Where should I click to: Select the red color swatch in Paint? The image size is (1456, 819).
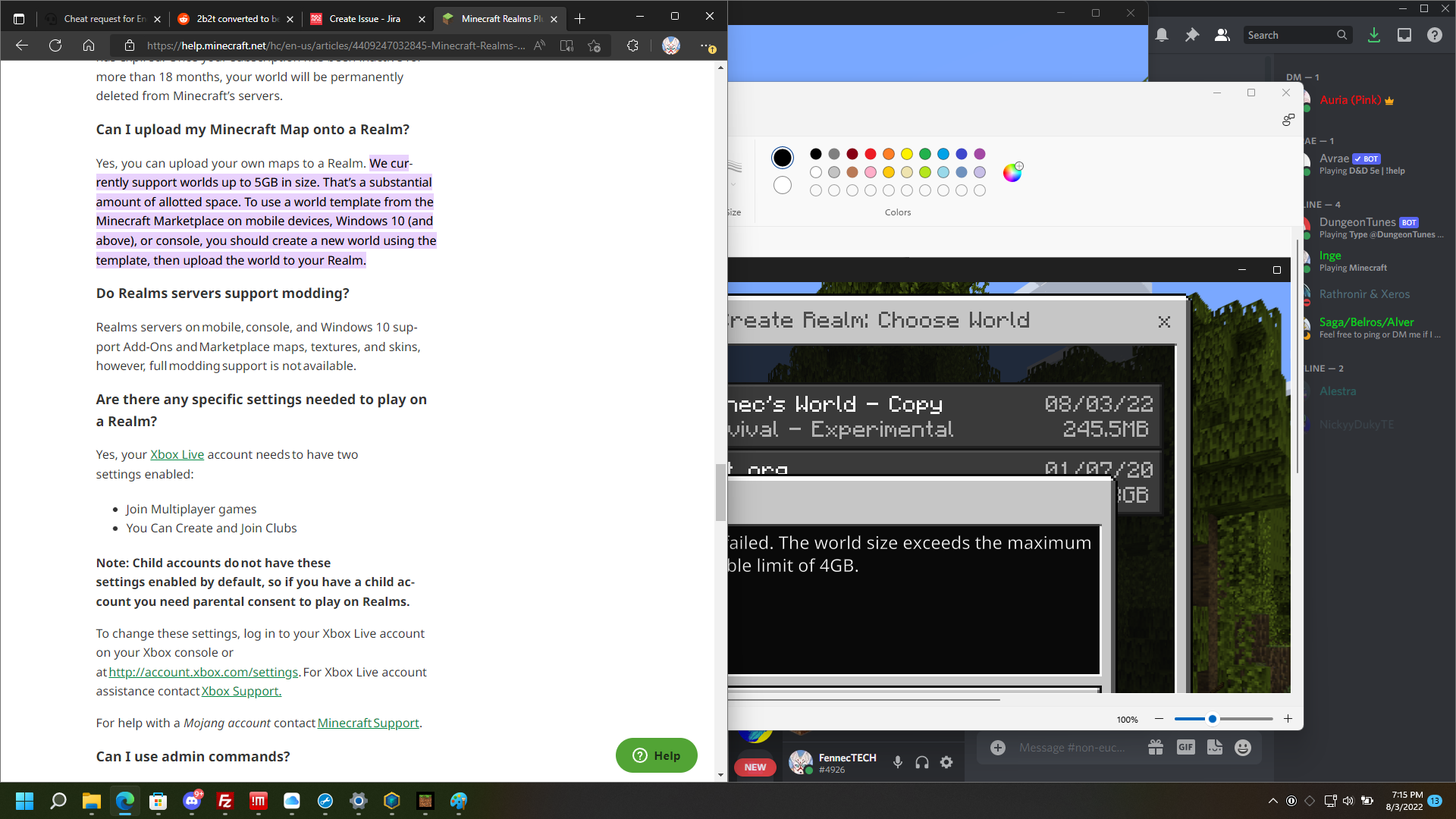coord(871,154)
